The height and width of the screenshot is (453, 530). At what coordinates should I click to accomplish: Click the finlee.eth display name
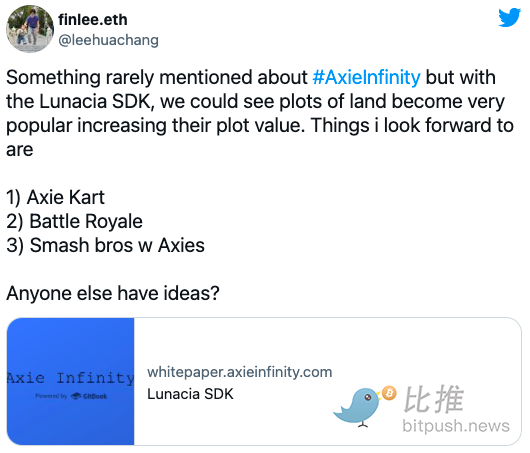(x=93, y=20)
